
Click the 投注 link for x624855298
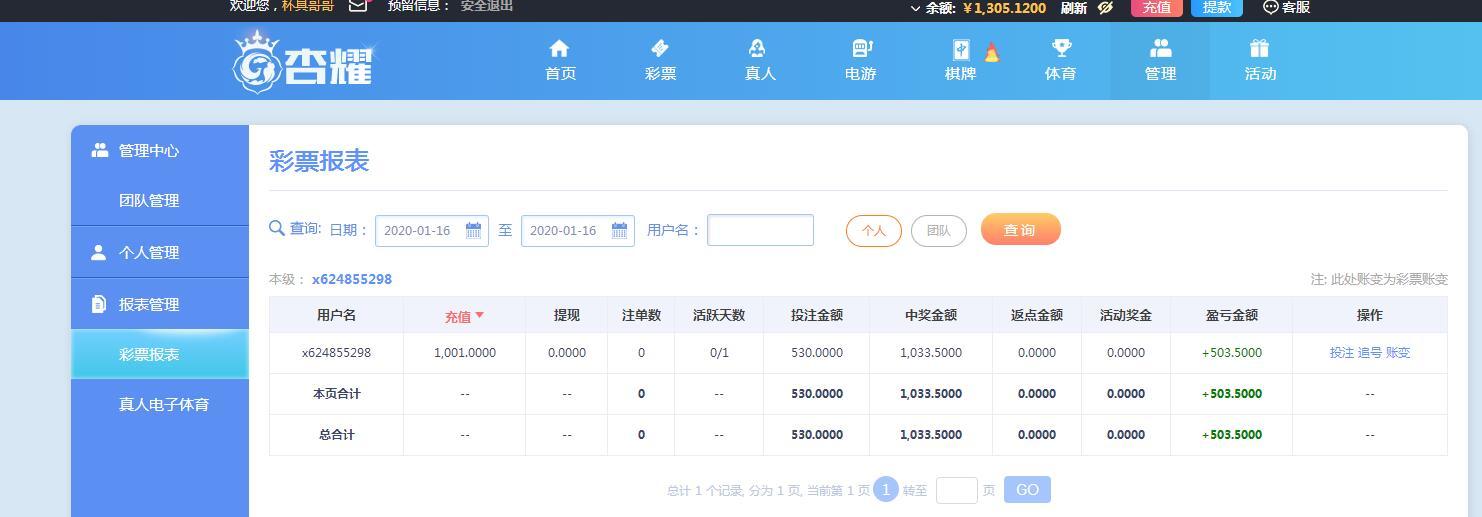click(x=1341, y=353)
